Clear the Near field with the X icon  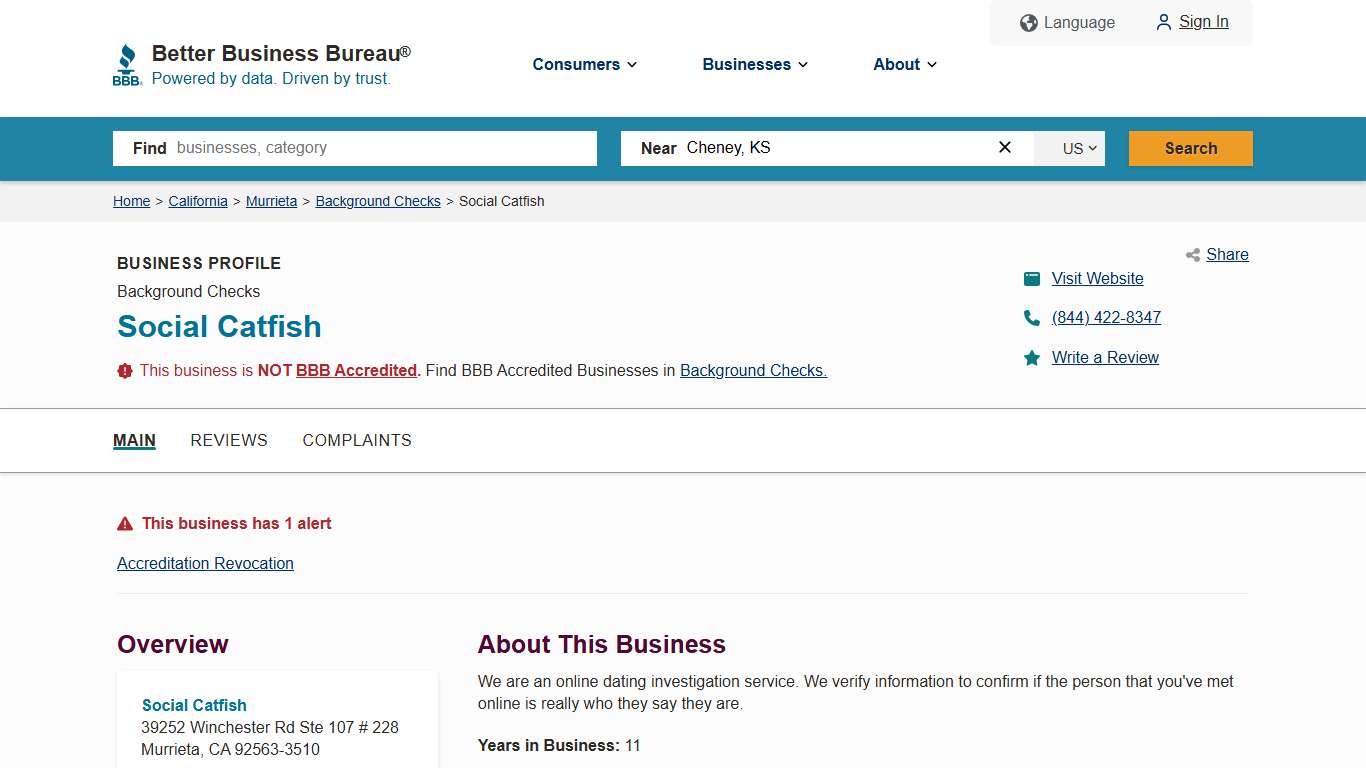click(1004, 147)
